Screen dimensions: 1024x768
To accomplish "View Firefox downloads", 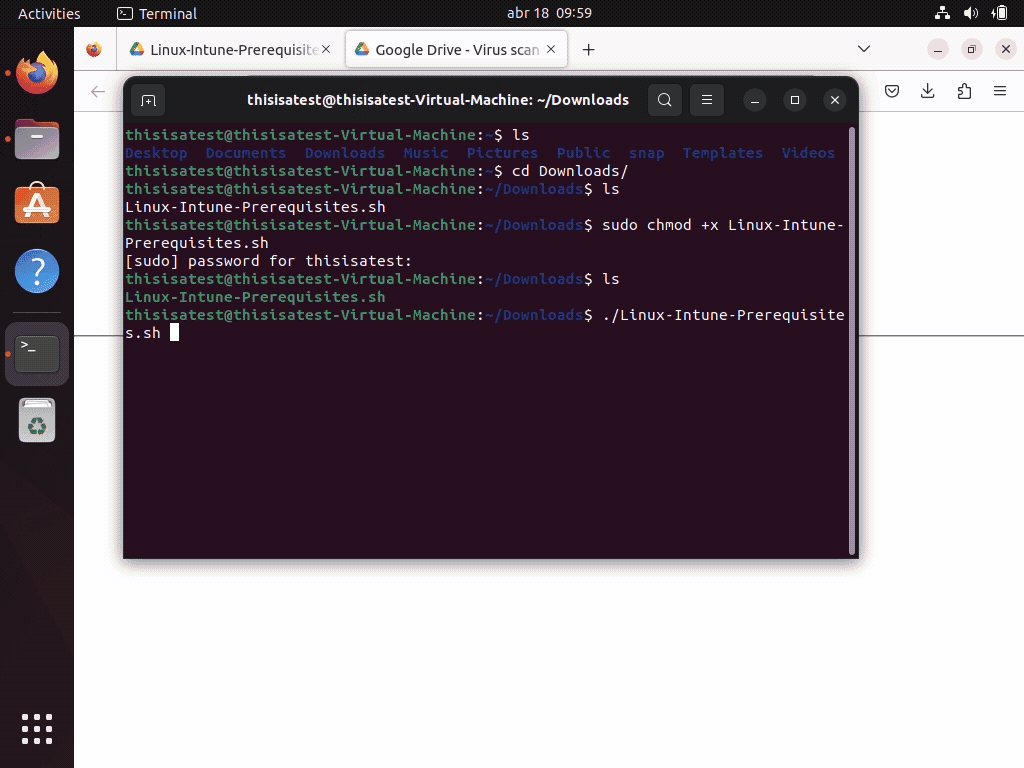I will 927,90.
